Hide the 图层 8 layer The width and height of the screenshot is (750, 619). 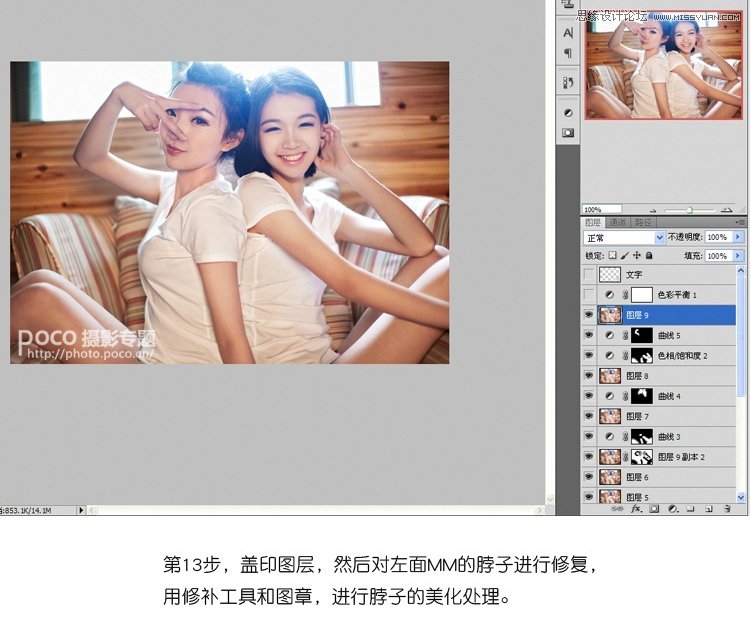(589, 376)
